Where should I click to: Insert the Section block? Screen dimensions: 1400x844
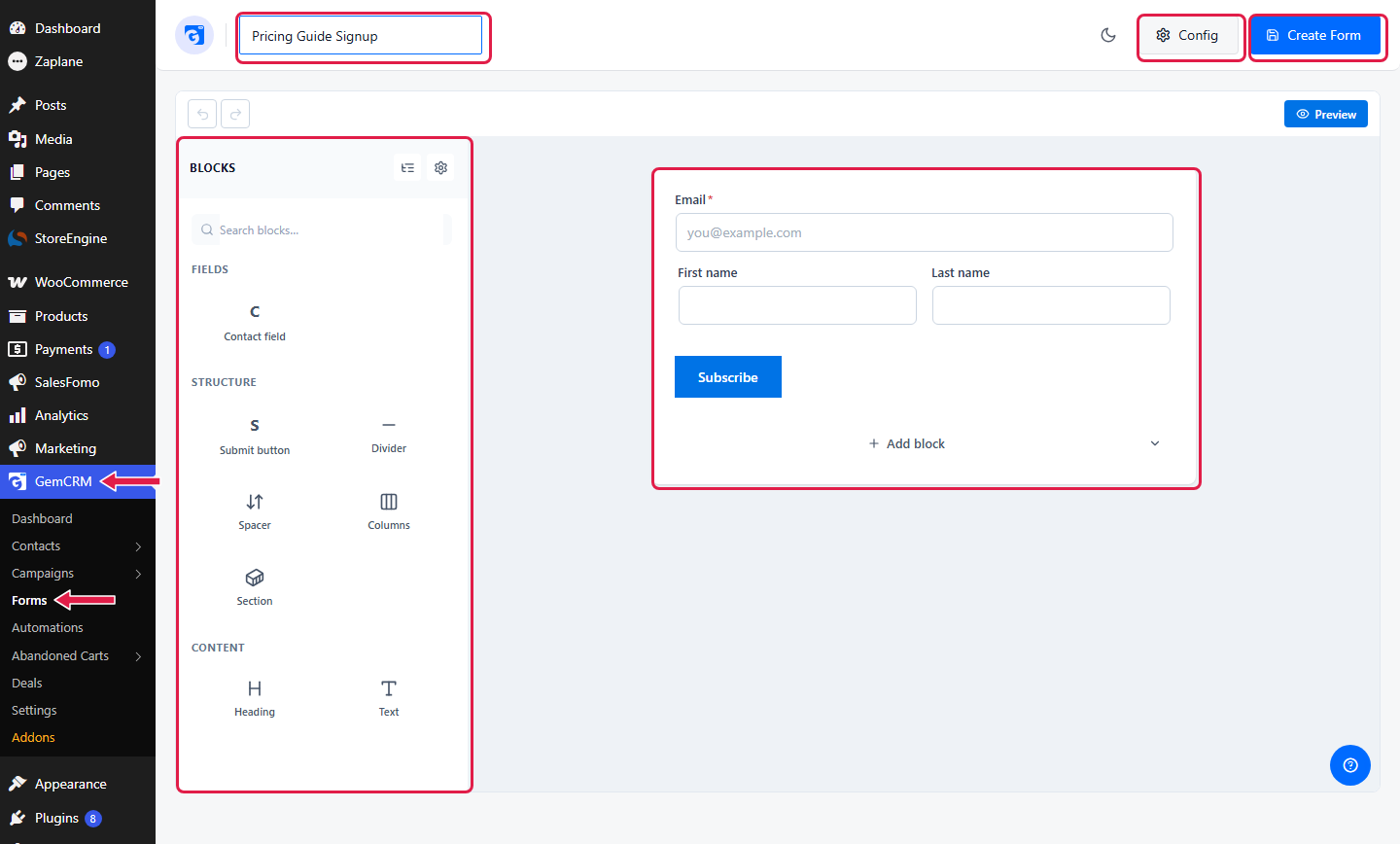coord(255,587)
